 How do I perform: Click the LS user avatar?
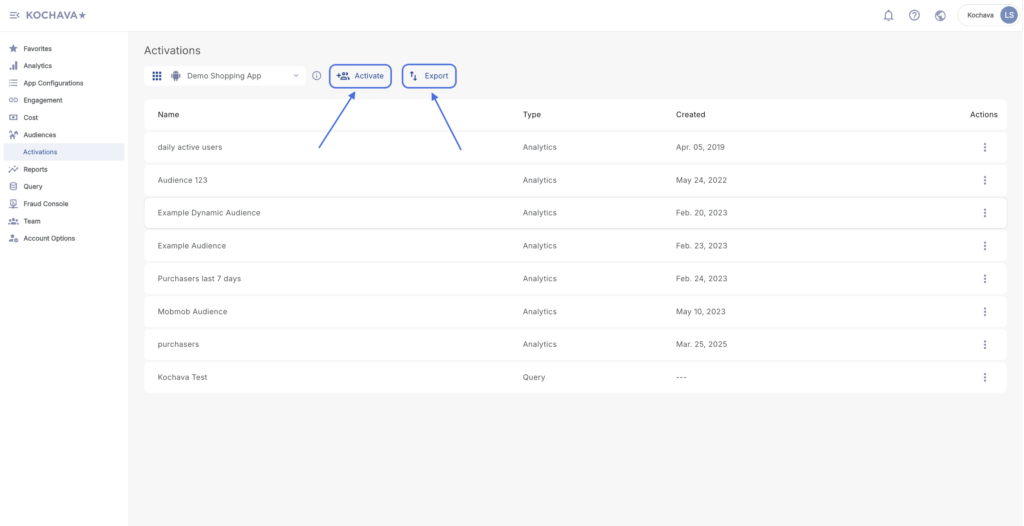pyautogui.click(x=1009, y=15)
